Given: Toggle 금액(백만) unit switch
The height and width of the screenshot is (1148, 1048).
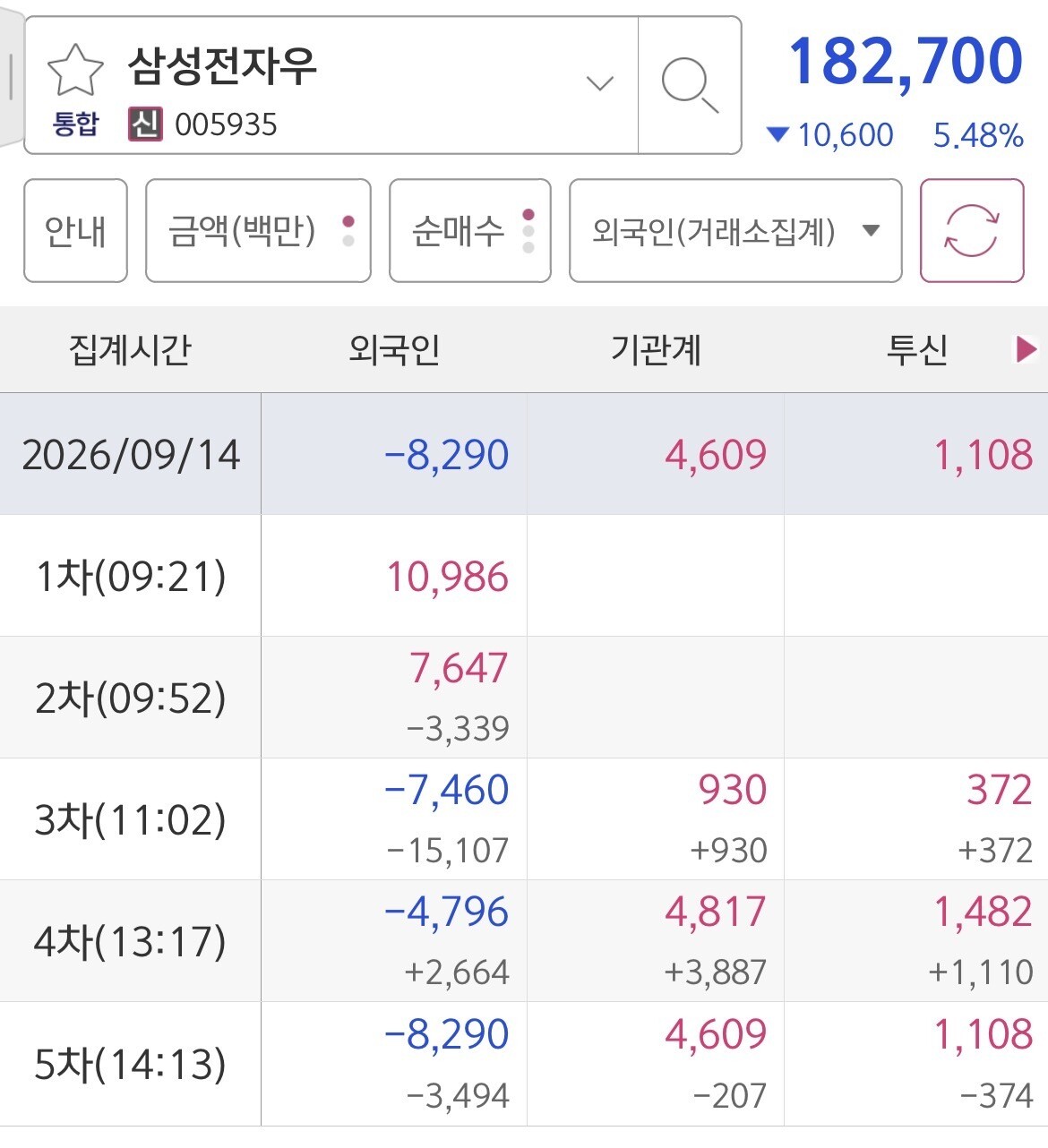Looking at the screenshot, I should point(258,230).
